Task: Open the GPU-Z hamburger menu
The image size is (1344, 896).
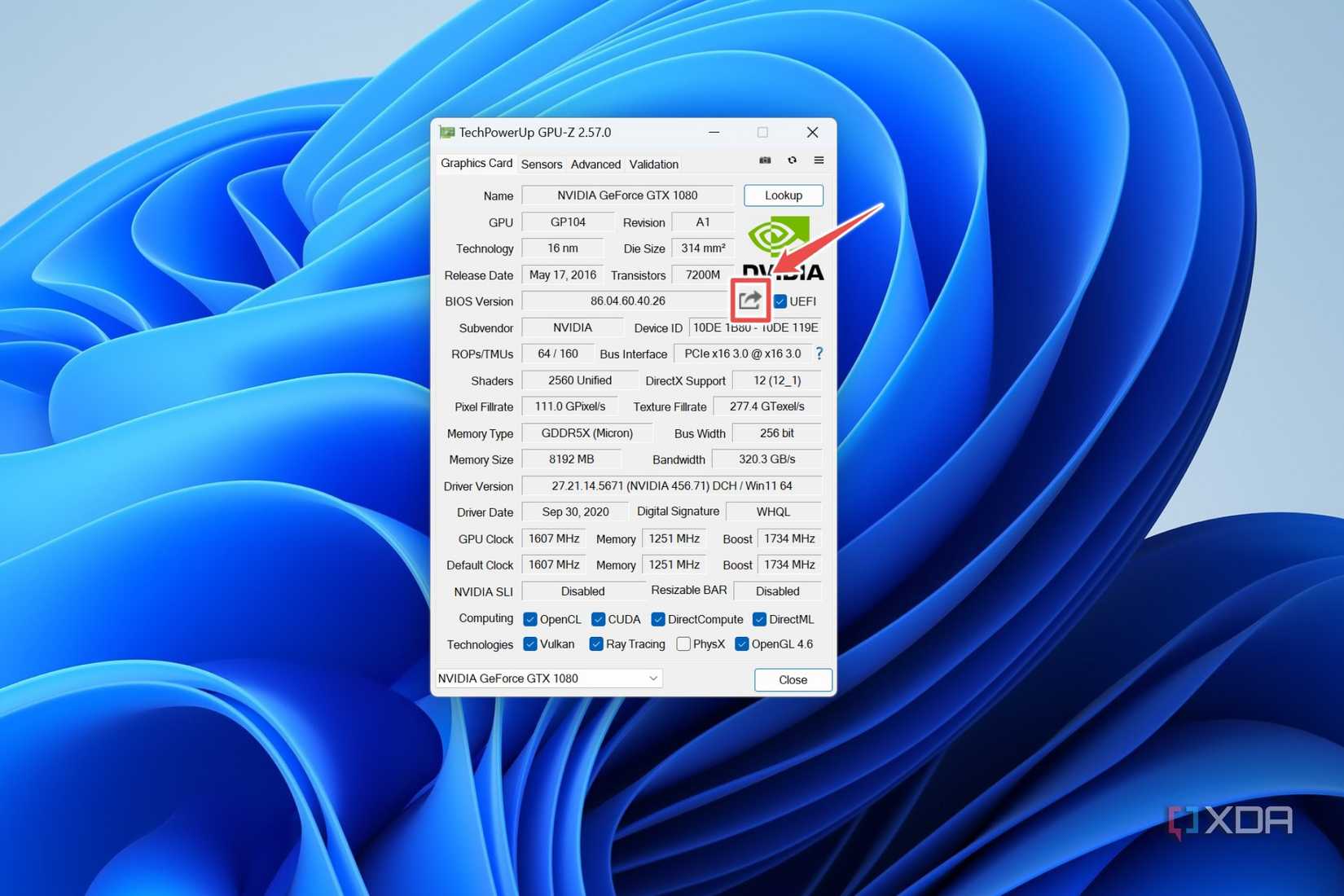Action: pyautogui.click(x=819, y=160)
